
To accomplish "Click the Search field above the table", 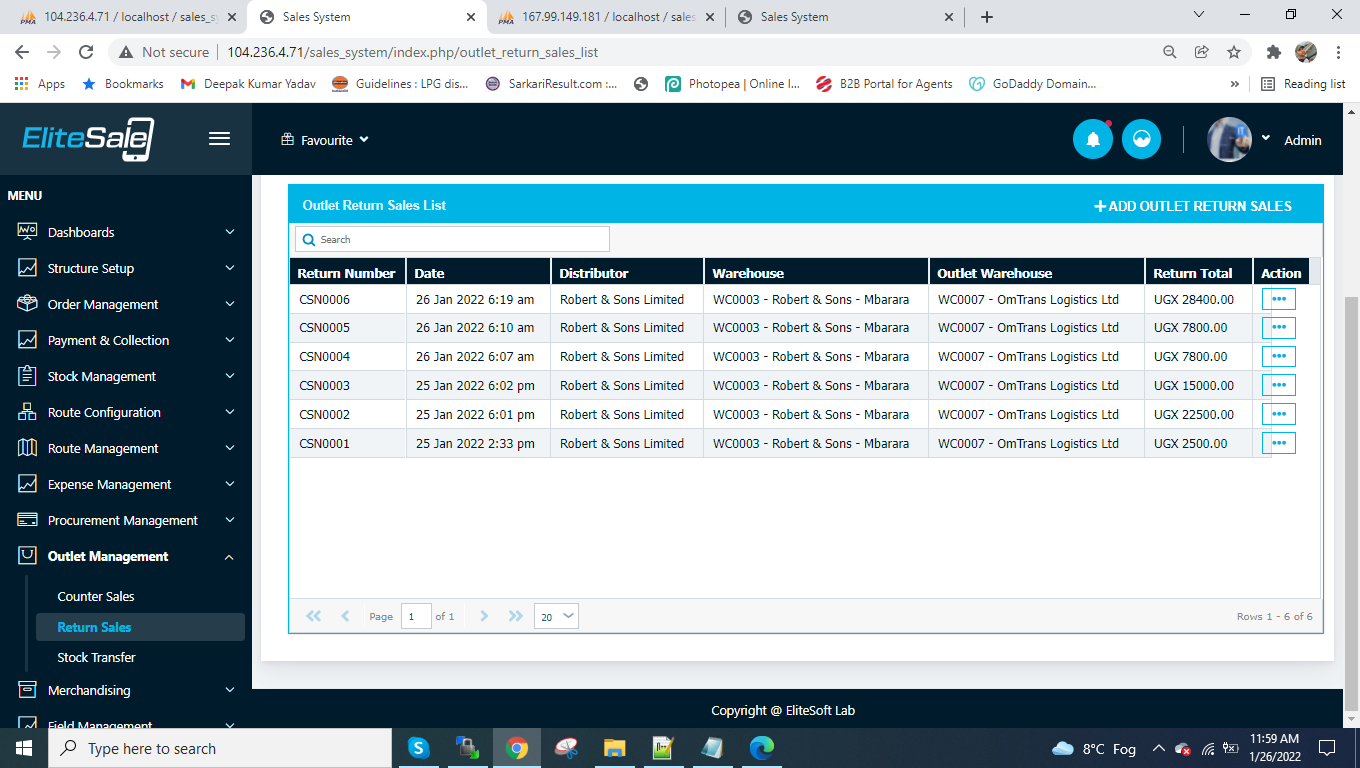I will 452,239.
